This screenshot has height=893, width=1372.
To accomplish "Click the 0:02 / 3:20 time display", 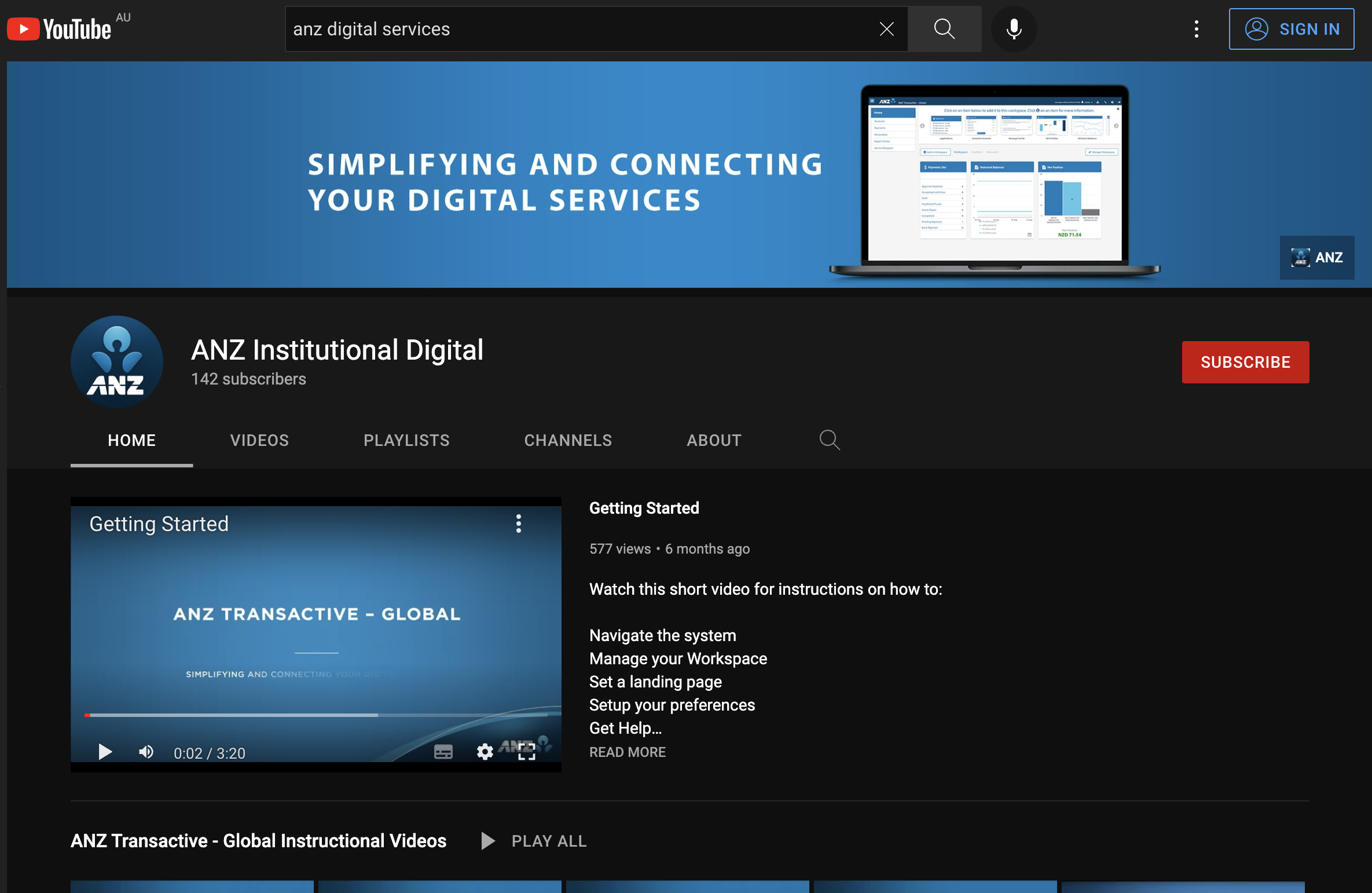I will [x=210, y=753].
